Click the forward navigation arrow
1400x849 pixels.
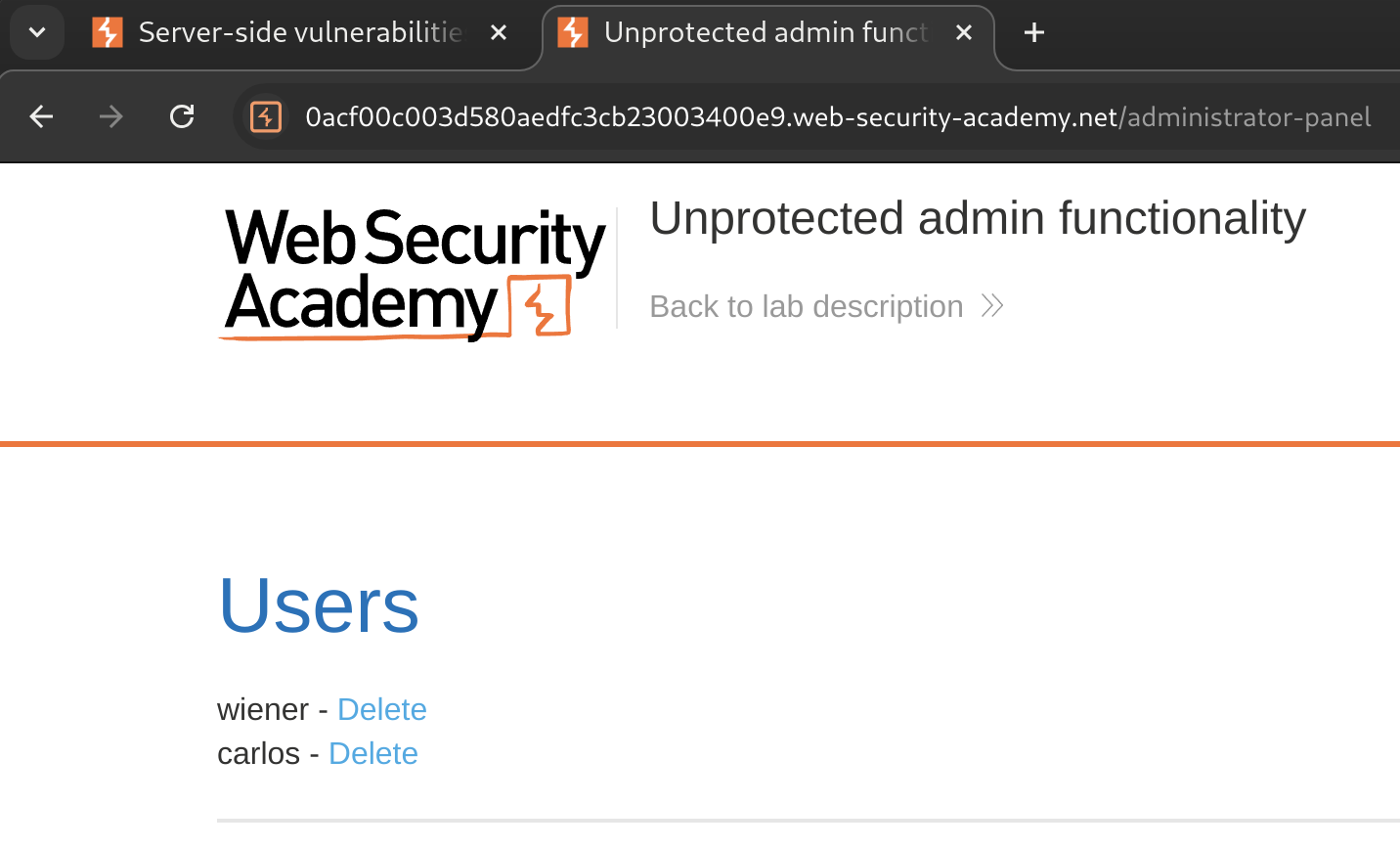[x=111, y=117]
